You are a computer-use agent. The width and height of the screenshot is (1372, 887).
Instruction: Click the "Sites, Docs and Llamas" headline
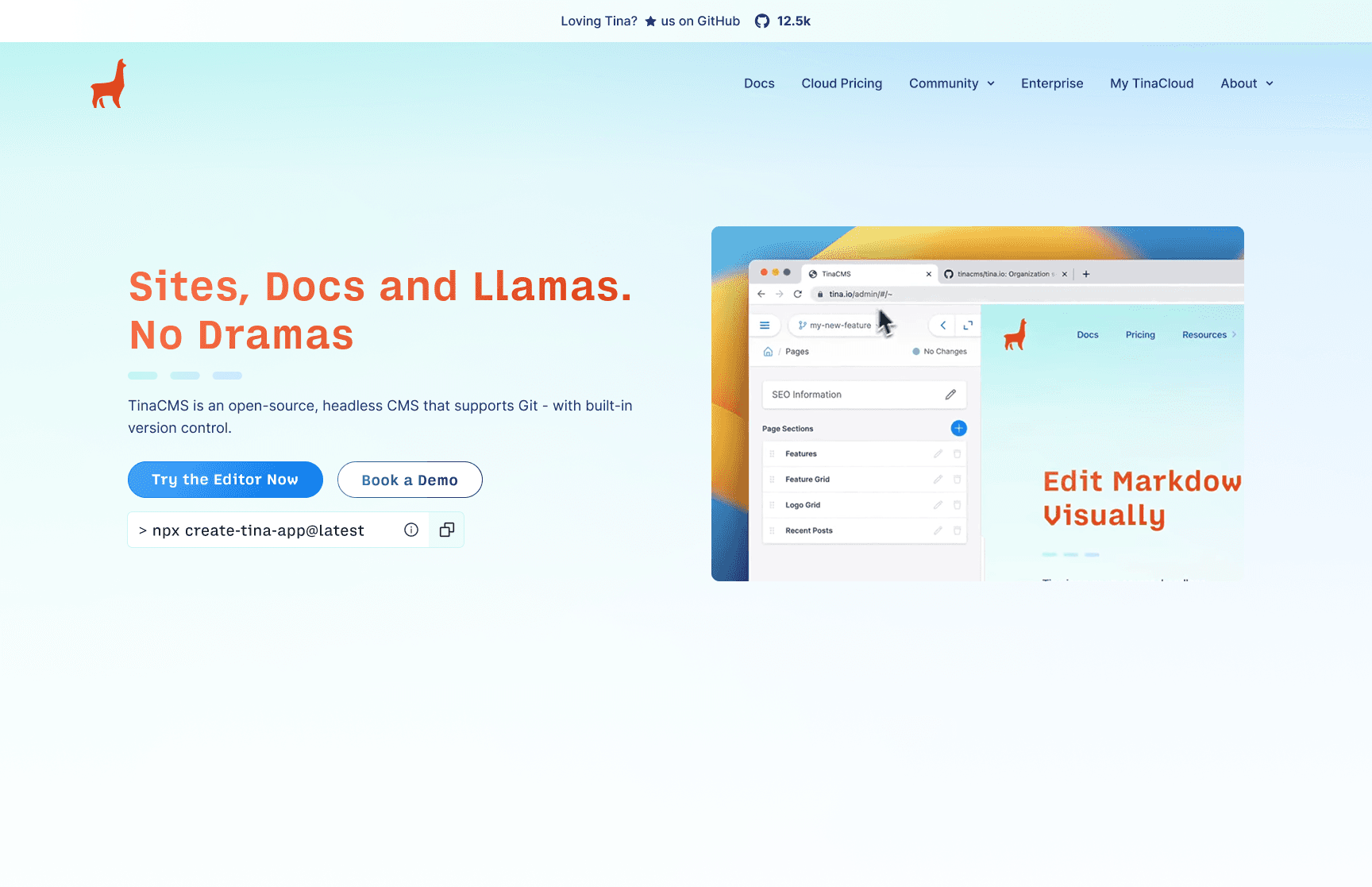[381, 310]
